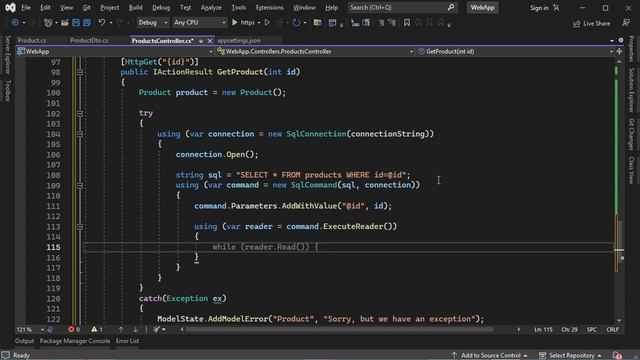Screen dimensions: 640x360
Task: Click the new item toolbar icon
Action: pyautogui.click(x=48, y=23)
